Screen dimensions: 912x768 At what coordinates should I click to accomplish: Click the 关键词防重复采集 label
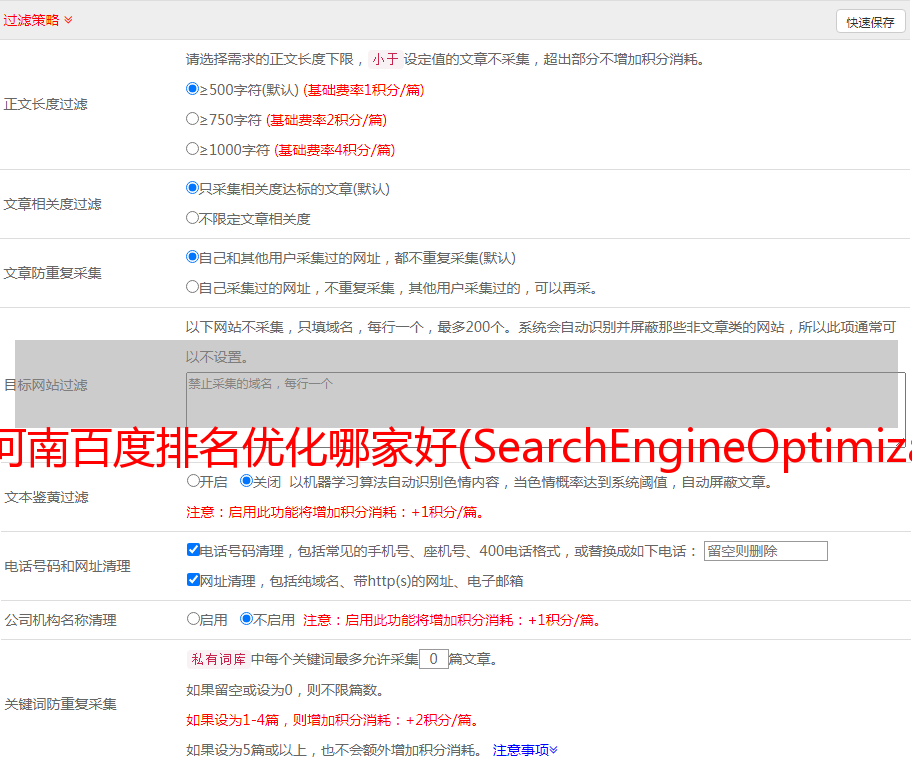click(60, 704)
